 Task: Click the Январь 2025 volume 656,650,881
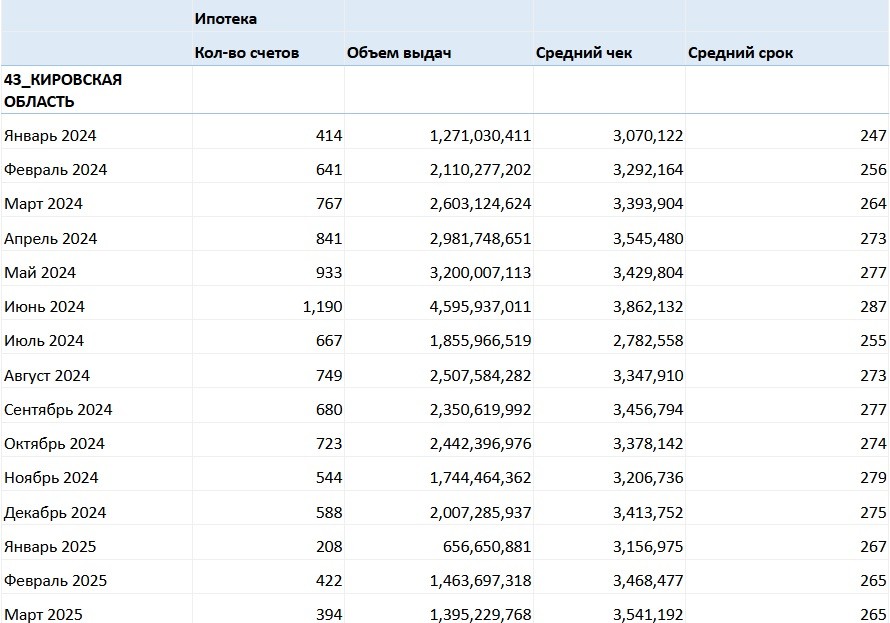(485, 546)
